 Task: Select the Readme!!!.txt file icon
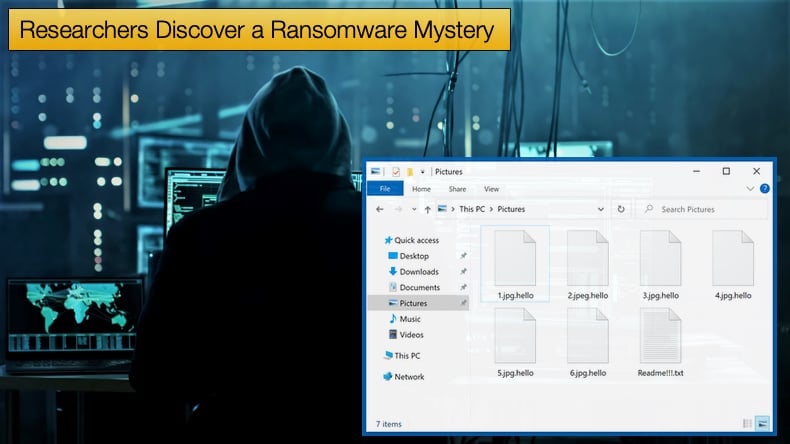[x=660, y=336]
